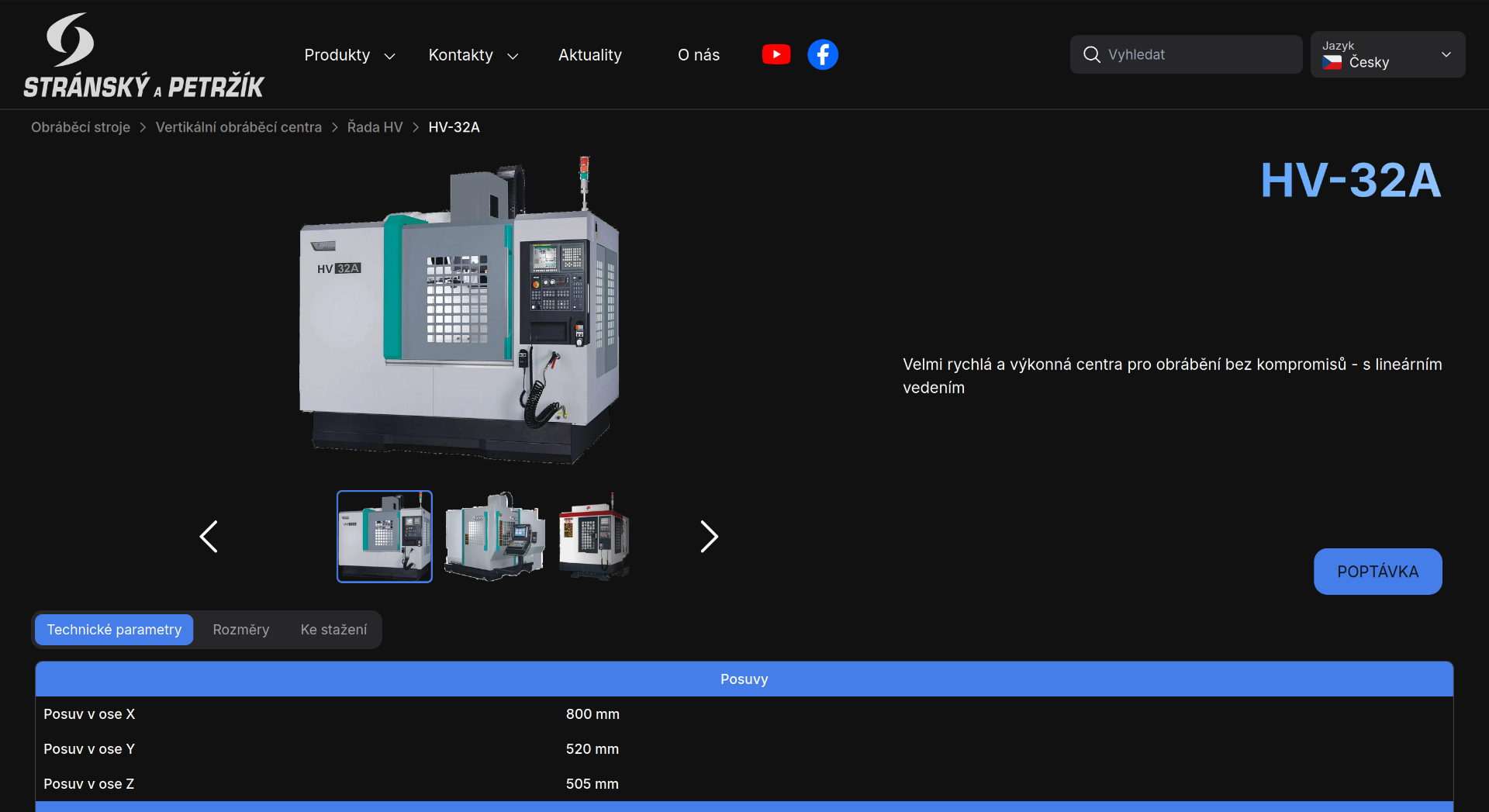Switch to the Rozměry tab
1489x812 pixels.
(241, 629)
